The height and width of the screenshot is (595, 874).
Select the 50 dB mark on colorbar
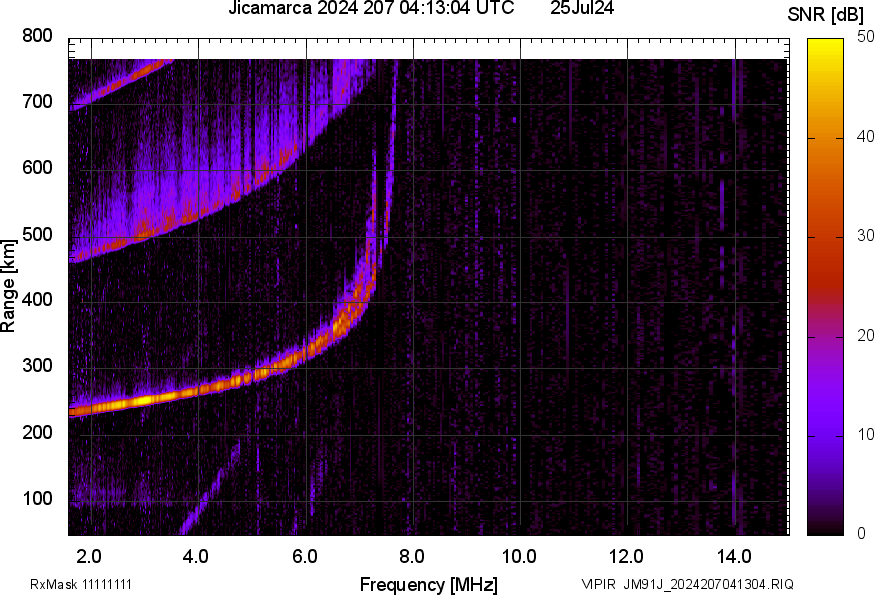862,38
